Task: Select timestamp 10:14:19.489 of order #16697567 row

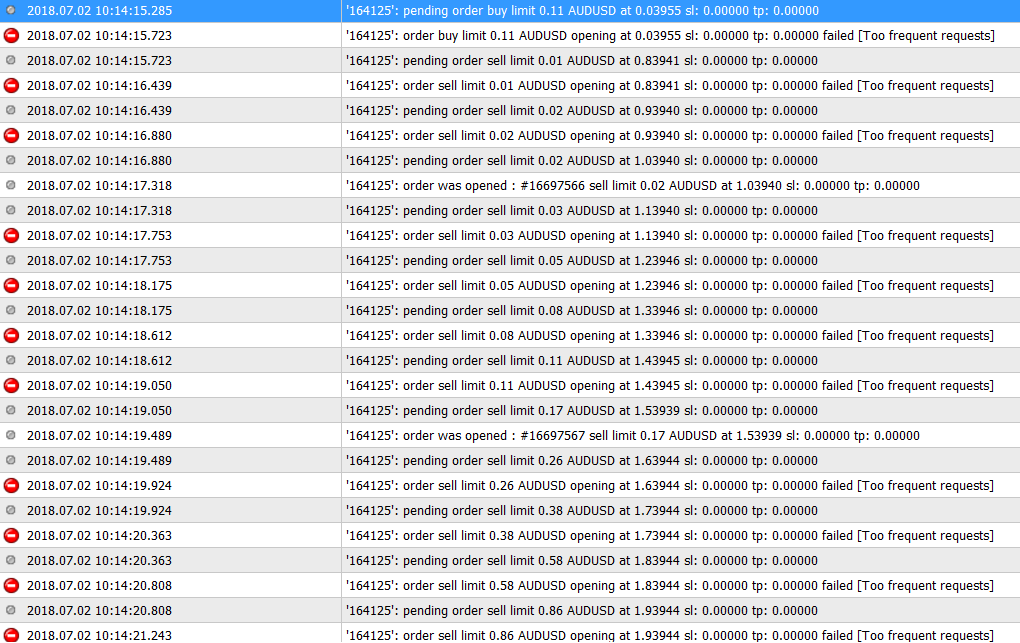Action: pos(100,435)
